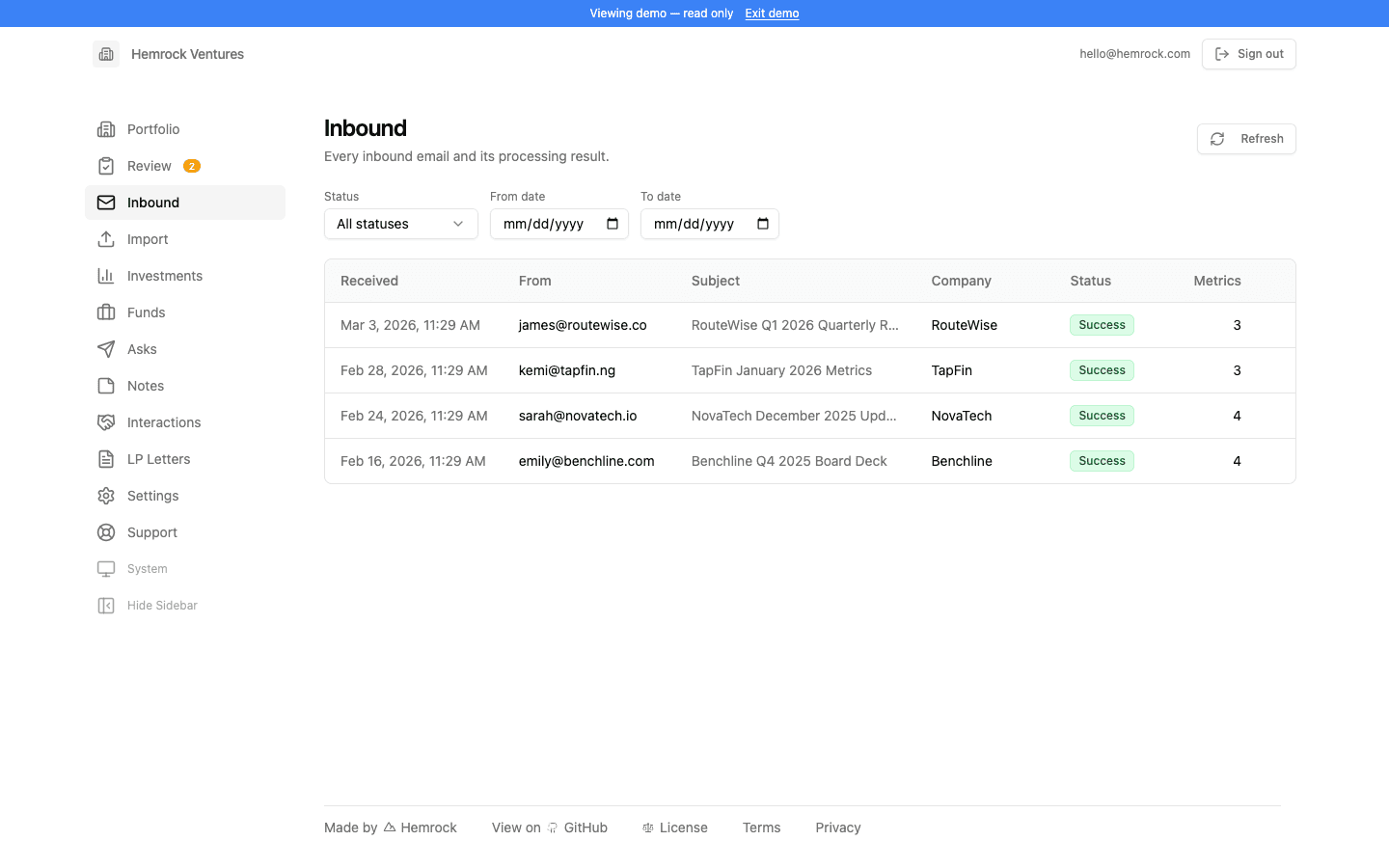The width and height of the screenshot is (1389, 868).
Task: Click the From date input field
Action: pos(559,224)
